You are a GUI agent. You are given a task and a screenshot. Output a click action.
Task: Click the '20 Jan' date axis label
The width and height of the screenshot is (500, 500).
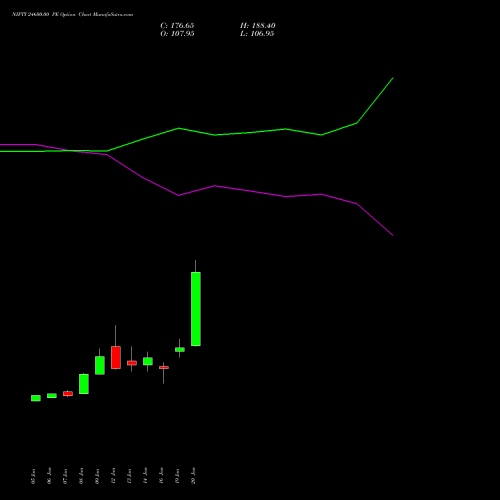[193, 476]
